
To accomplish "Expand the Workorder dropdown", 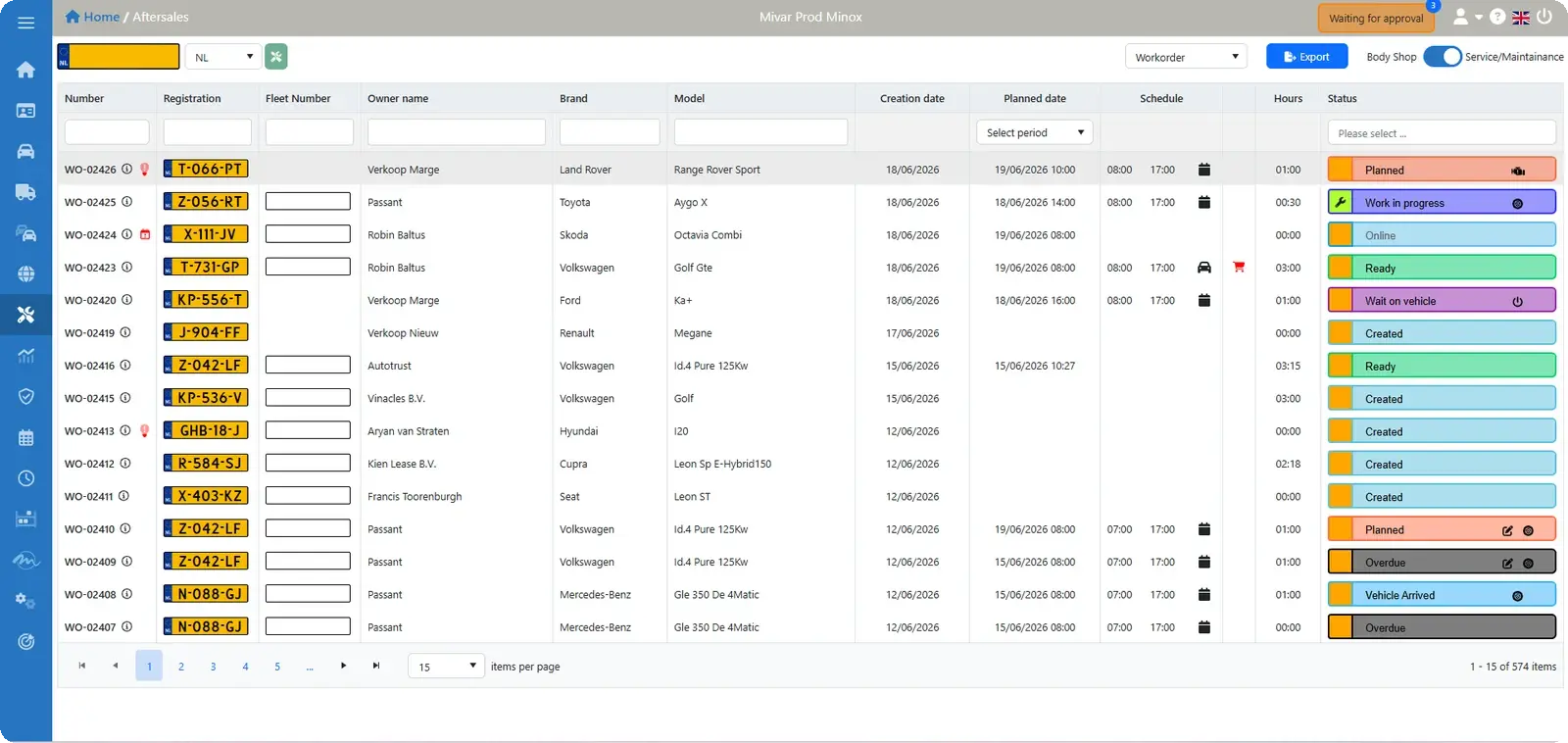I will pyautogui.click(x=1186, y=57).
